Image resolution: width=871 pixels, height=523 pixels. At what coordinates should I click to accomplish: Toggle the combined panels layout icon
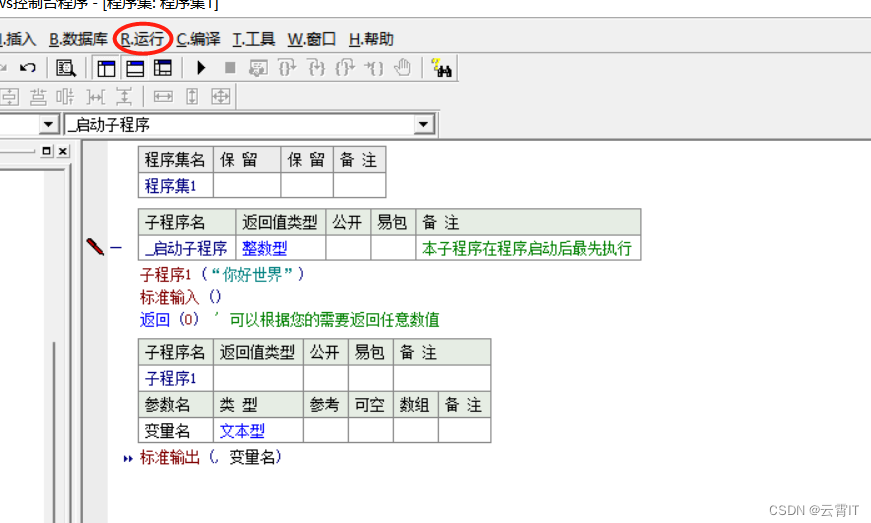coord(163,68)
